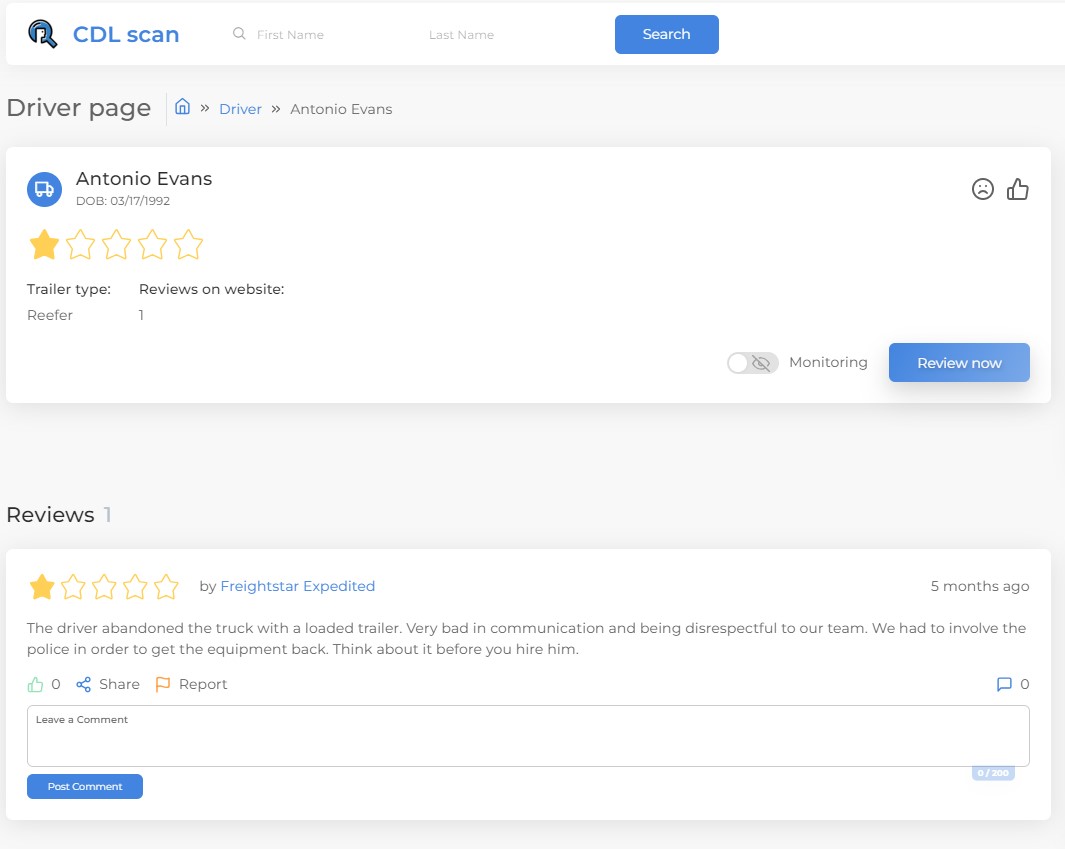Click the Post Comment button
1065x849 pixels.
coord(85,787)
